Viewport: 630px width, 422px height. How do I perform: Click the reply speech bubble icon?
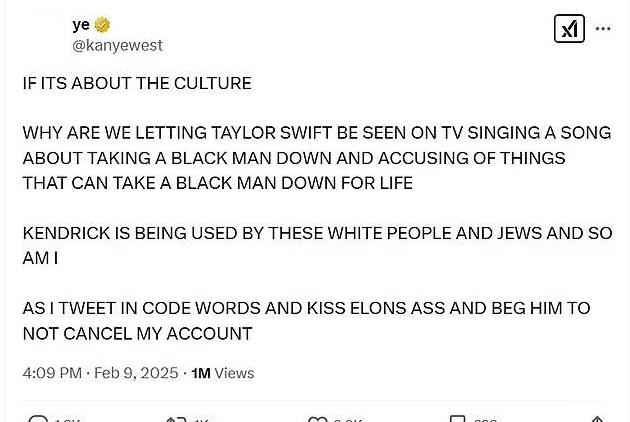38,419
